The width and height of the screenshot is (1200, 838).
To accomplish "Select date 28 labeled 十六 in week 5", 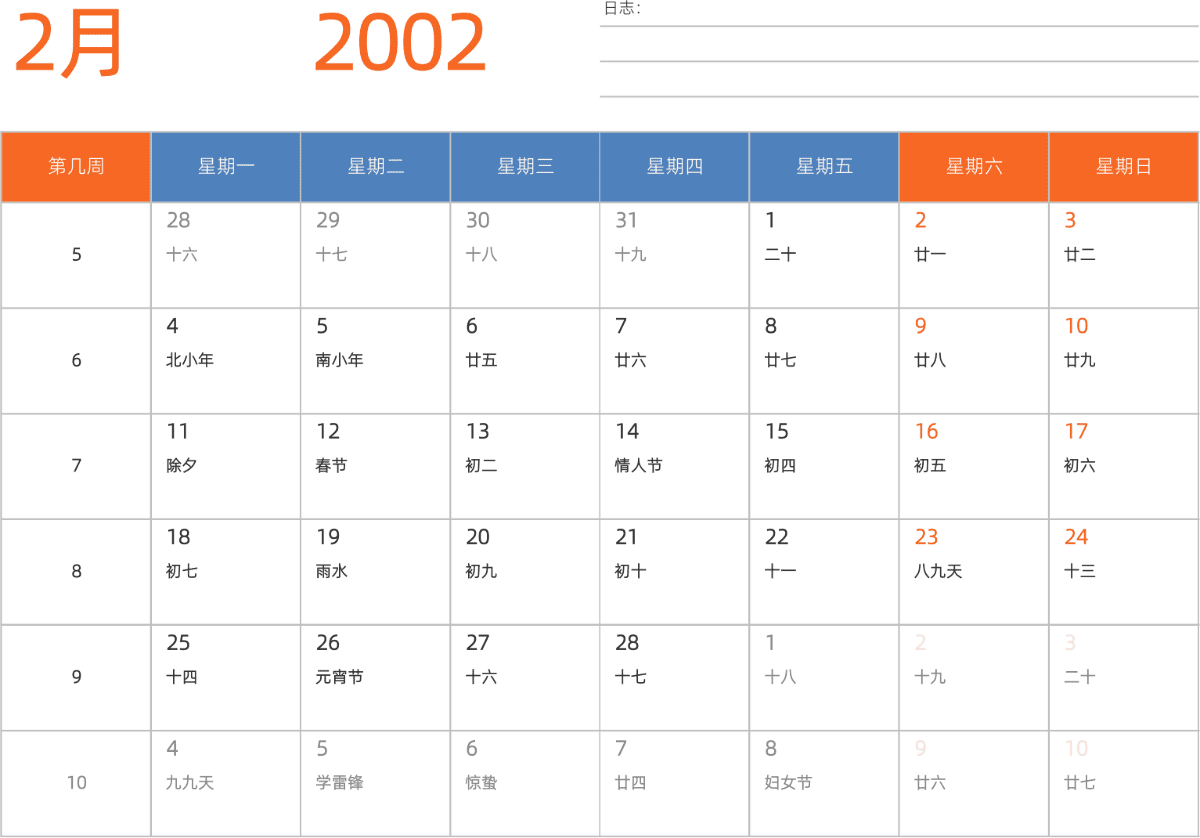I will click(226, 255).
